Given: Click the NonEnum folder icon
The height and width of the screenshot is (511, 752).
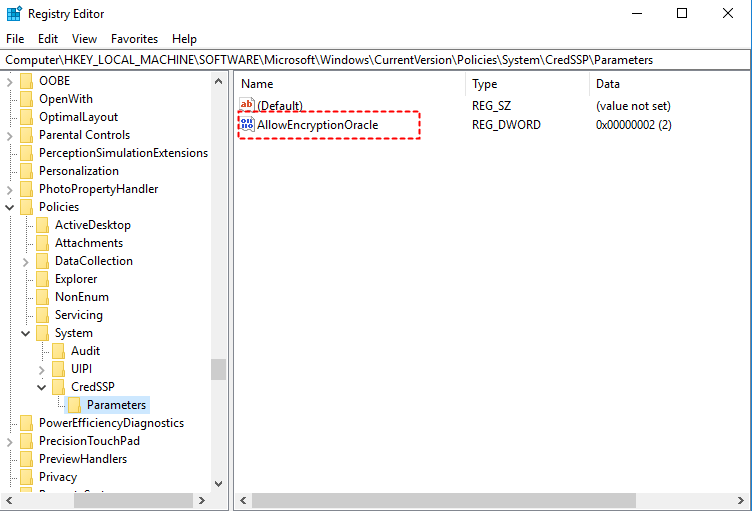Looking at the screenshot, I should coord(43,297).
